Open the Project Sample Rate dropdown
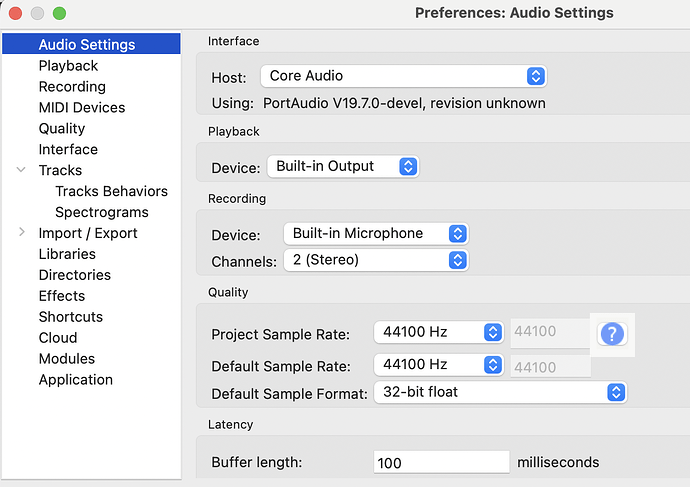 [439, 333]
